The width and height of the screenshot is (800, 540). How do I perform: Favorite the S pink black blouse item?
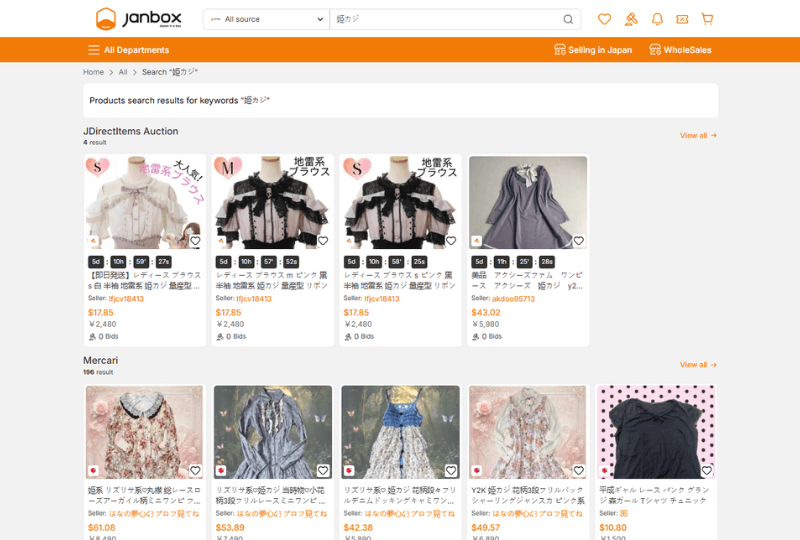(x=451, y=240)
